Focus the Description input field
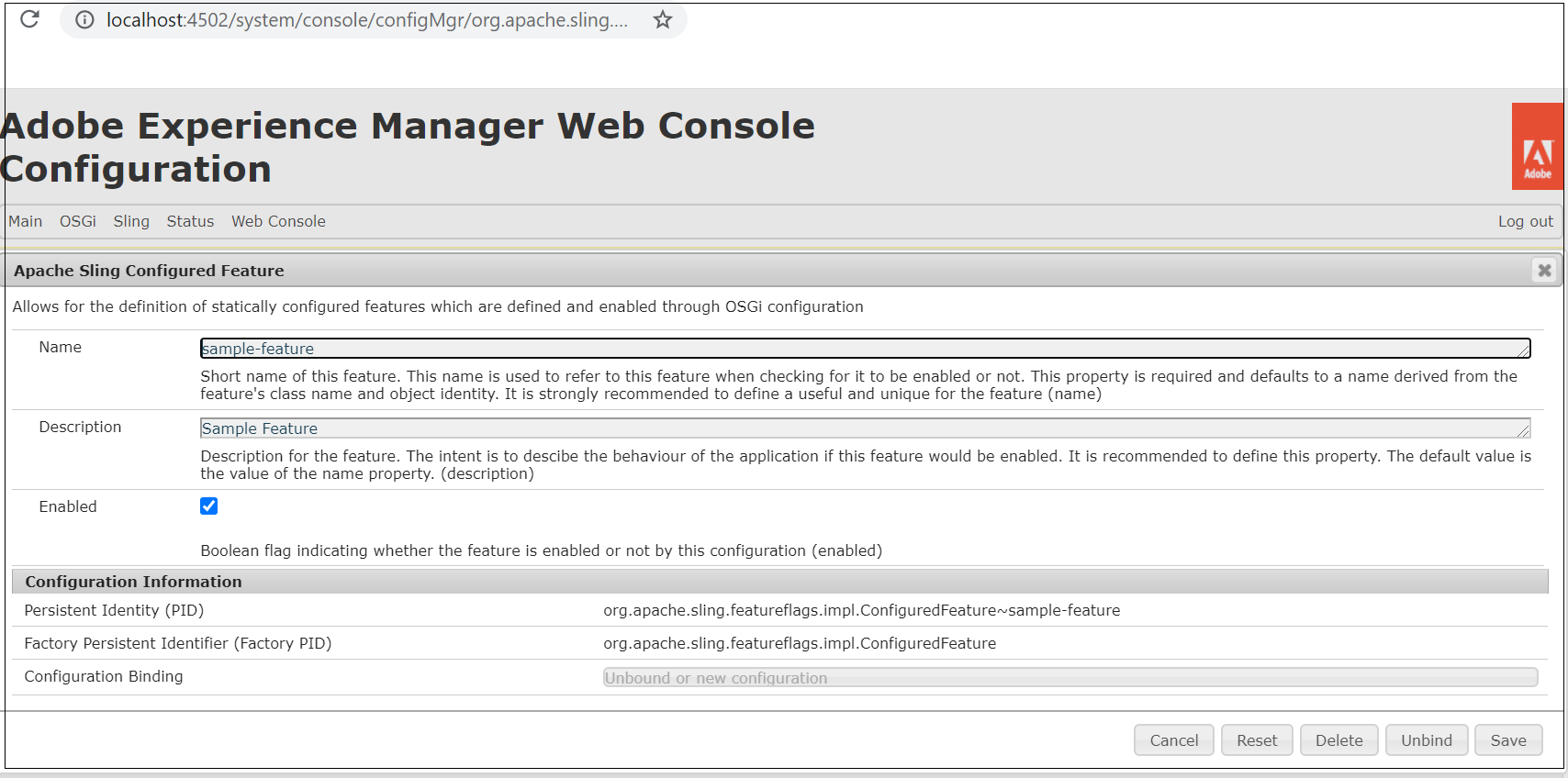Viewport: 1568px width, 778px height. point(866,428)
